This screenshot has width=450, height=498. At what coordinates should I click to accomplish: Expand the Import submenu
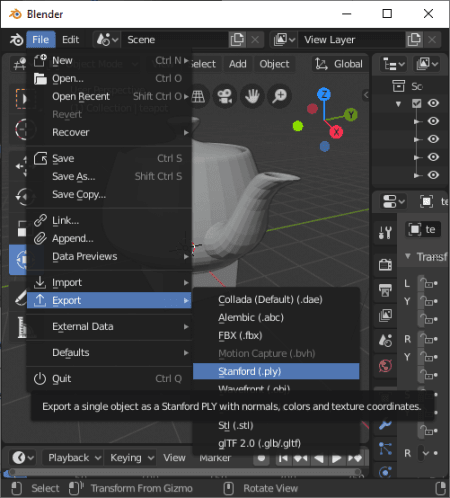click(109, 282)
